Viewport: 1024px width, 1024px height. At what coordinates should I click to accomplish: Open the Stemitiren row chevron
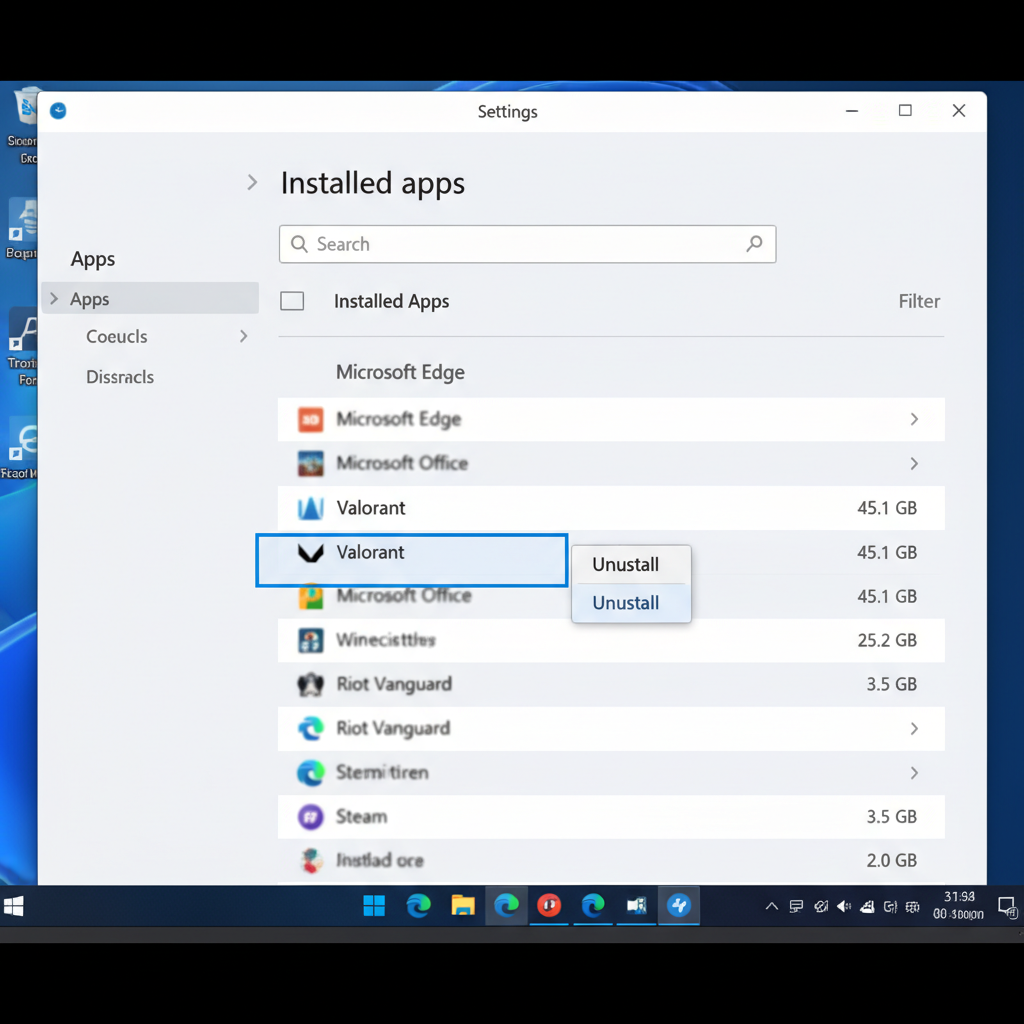[913, 773]
